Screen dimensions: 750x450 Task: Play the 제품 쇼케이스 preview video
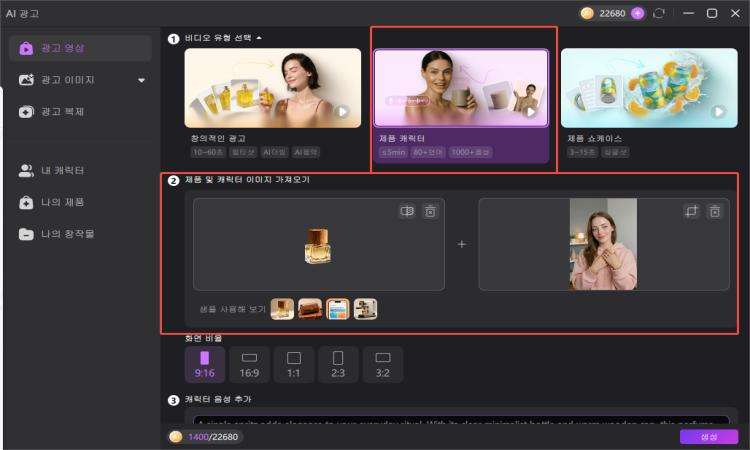(718, 112)
